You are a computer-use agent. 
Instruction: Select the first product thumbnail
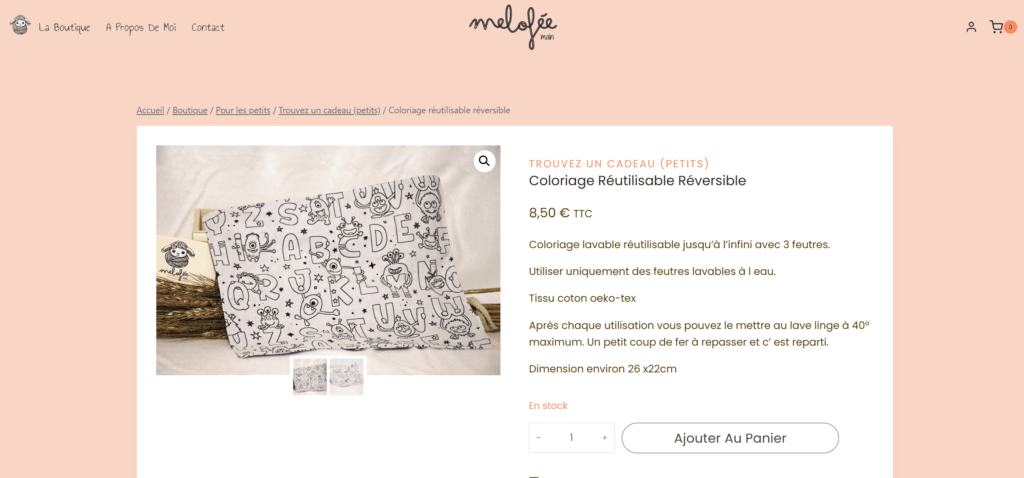(310, 377)
